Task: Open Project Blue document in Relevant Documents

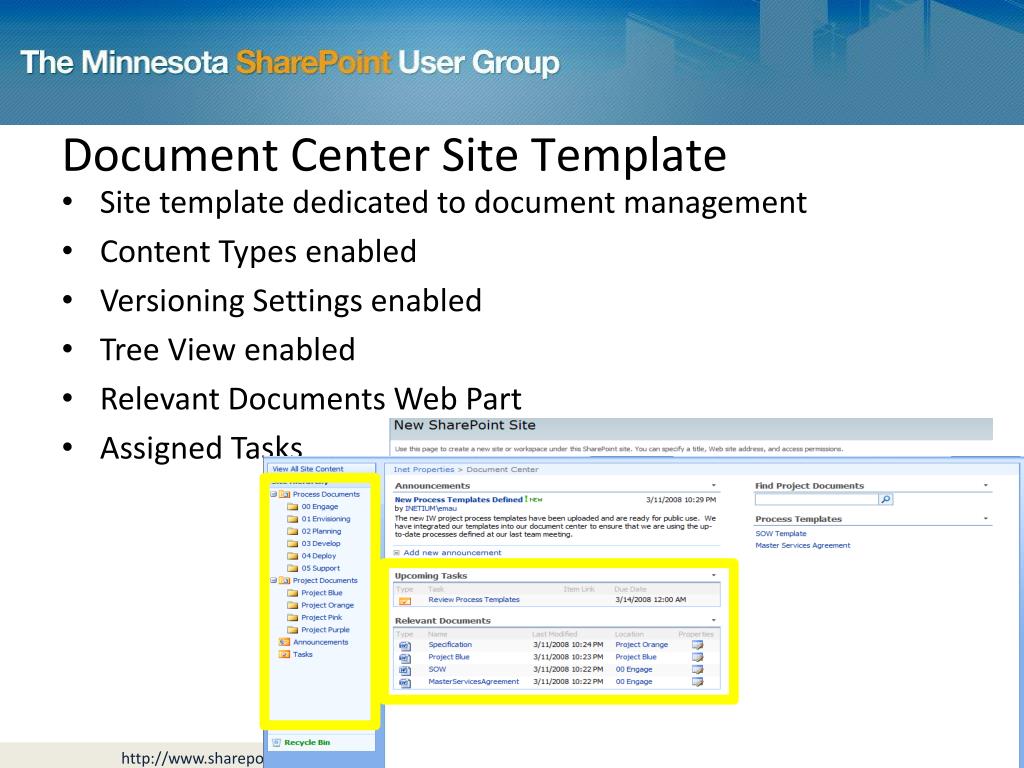Action: (449, 657)
